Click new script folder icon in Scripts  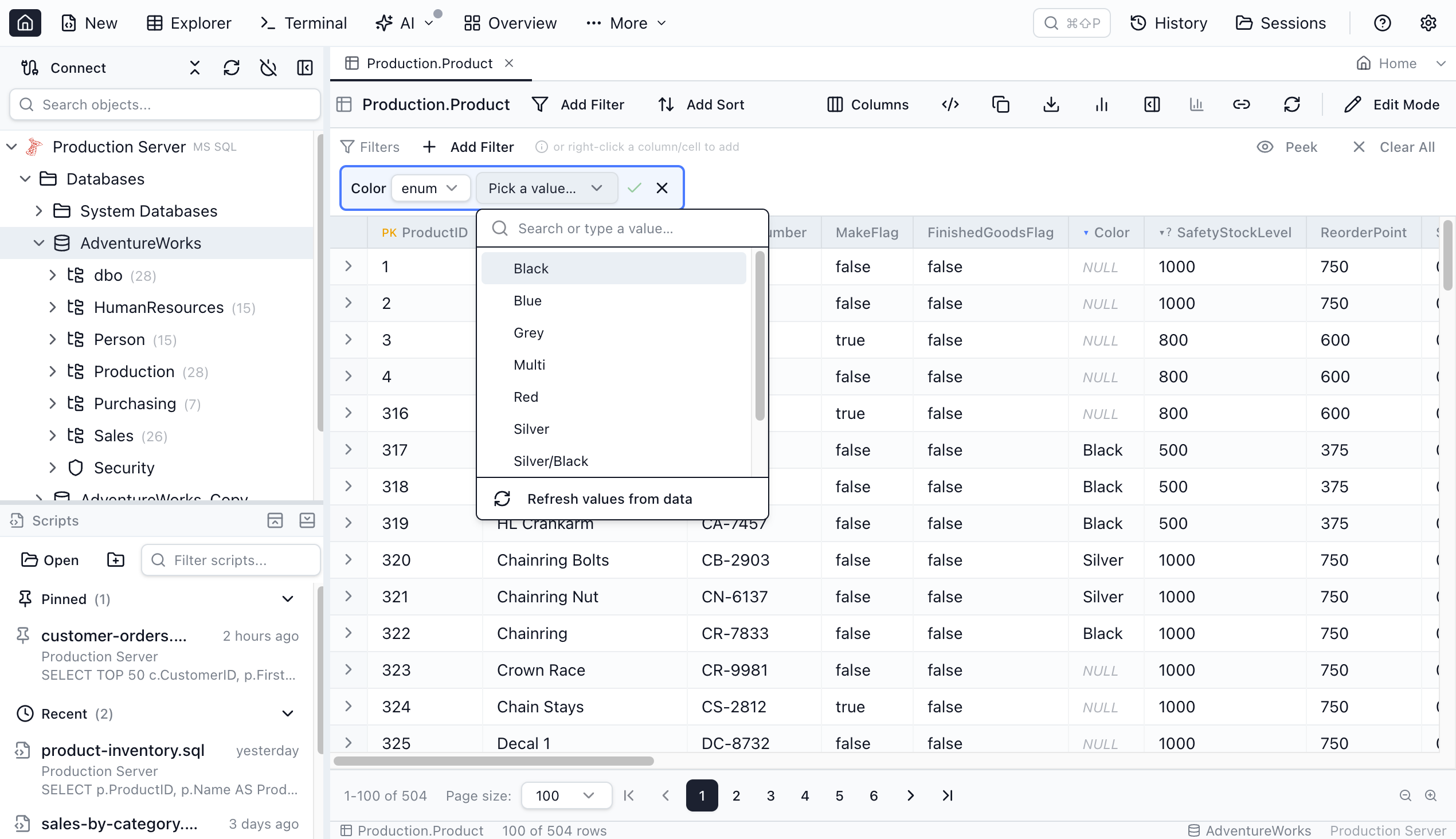click(x=116, y=559)
